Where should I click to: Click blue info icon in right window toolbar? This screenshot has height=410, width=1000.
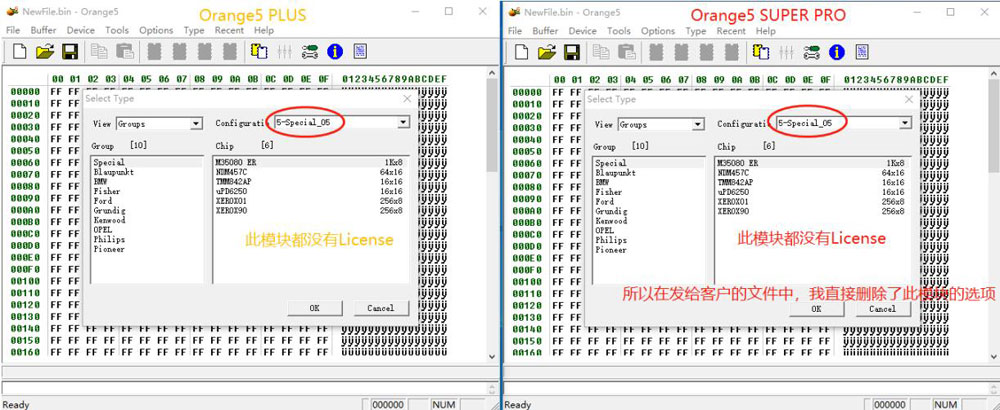[x=836, y=51]
